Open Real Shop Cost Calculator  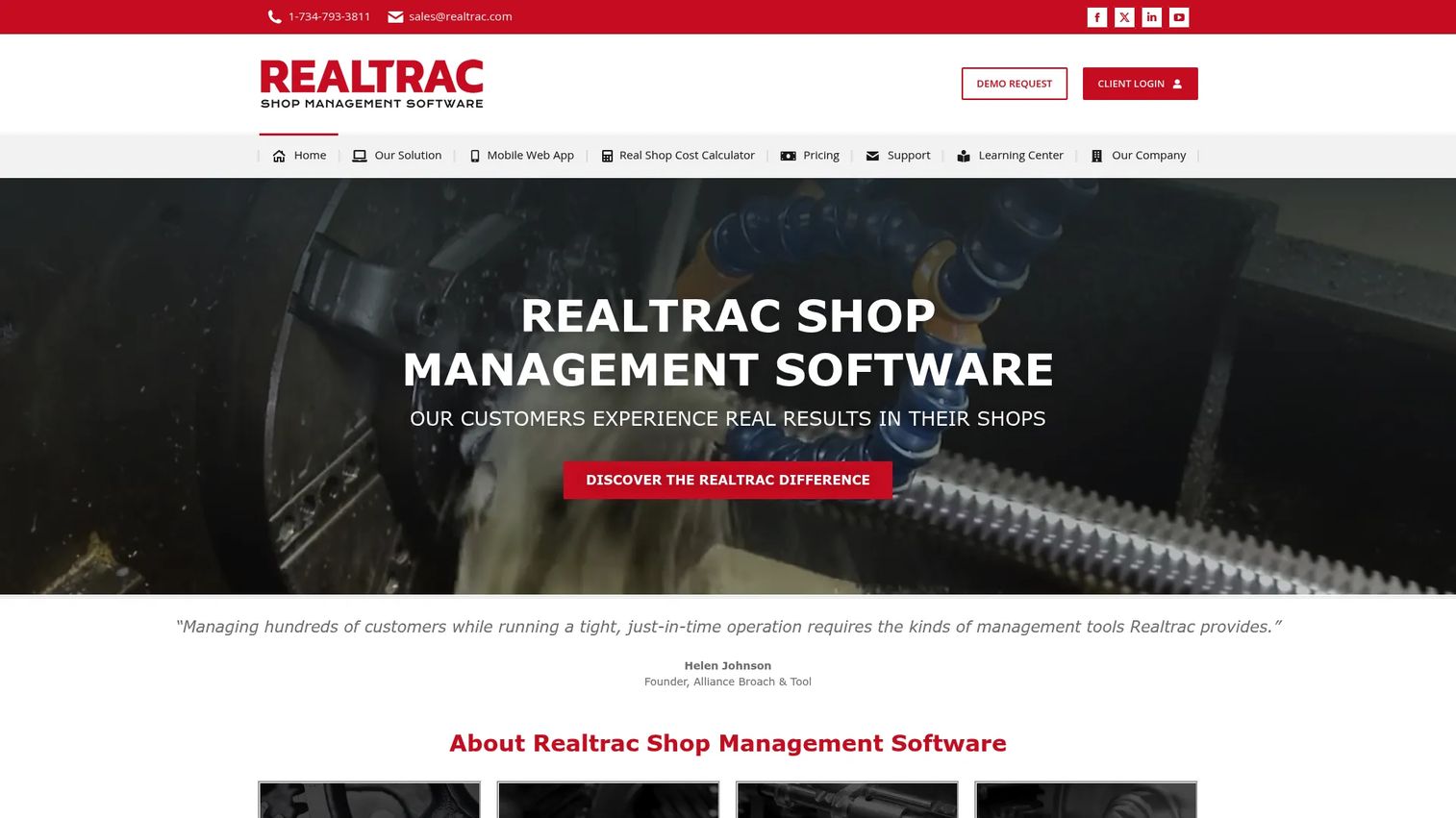(x=687, y=156)
